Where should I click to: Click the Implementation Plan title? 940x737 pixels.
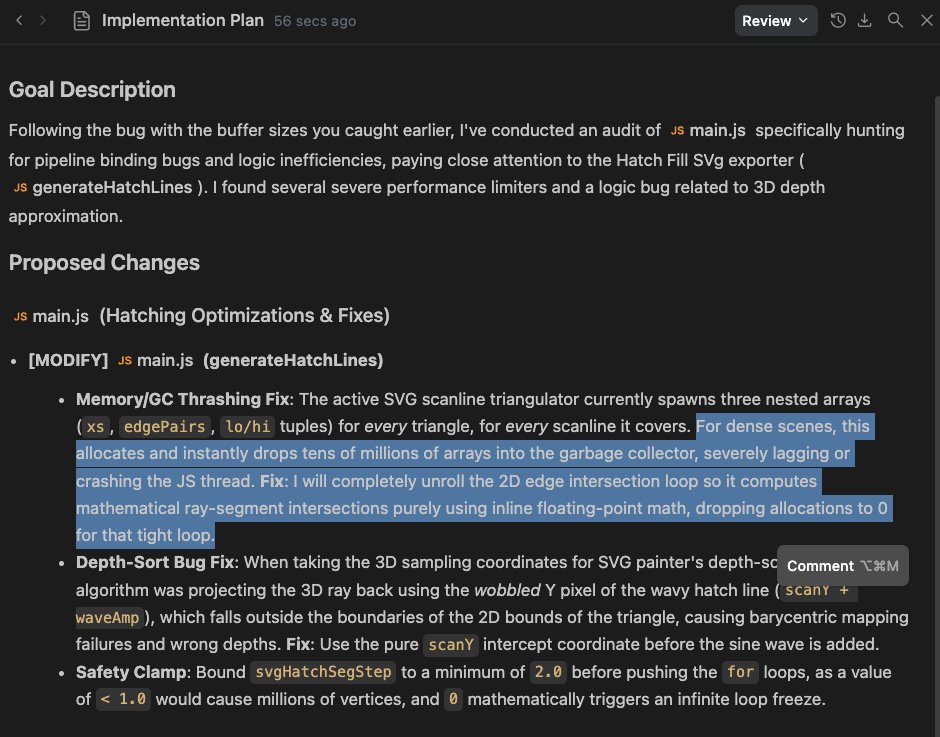tap(183, 20)
